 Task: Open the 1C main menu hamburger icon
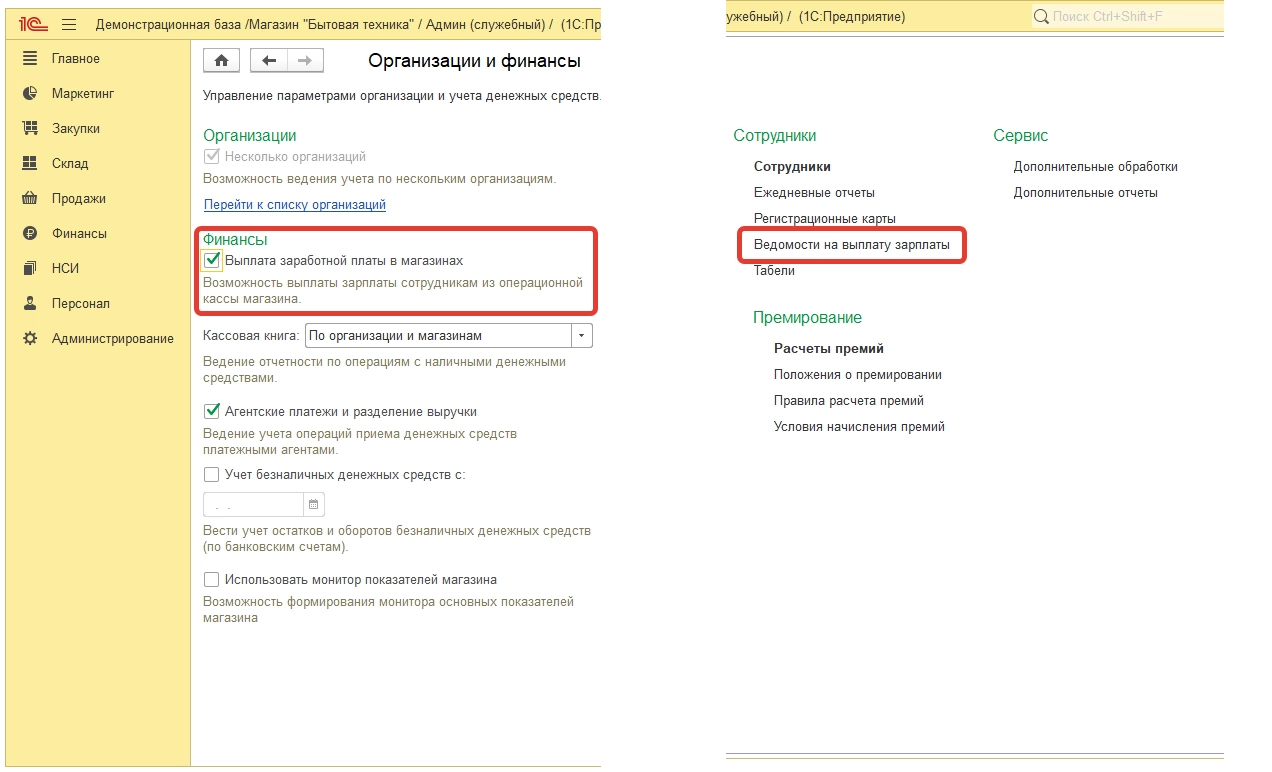[69, 23]
